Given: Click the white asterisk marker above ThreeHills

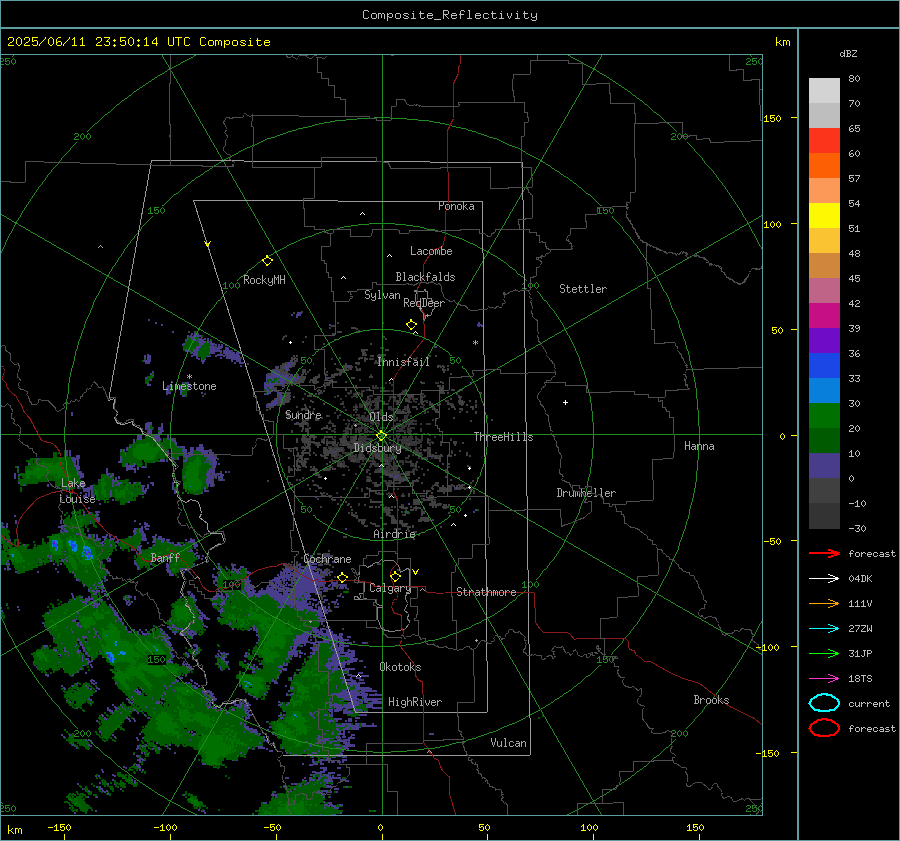Looking at the screenshot, I should tap(475, 343).
